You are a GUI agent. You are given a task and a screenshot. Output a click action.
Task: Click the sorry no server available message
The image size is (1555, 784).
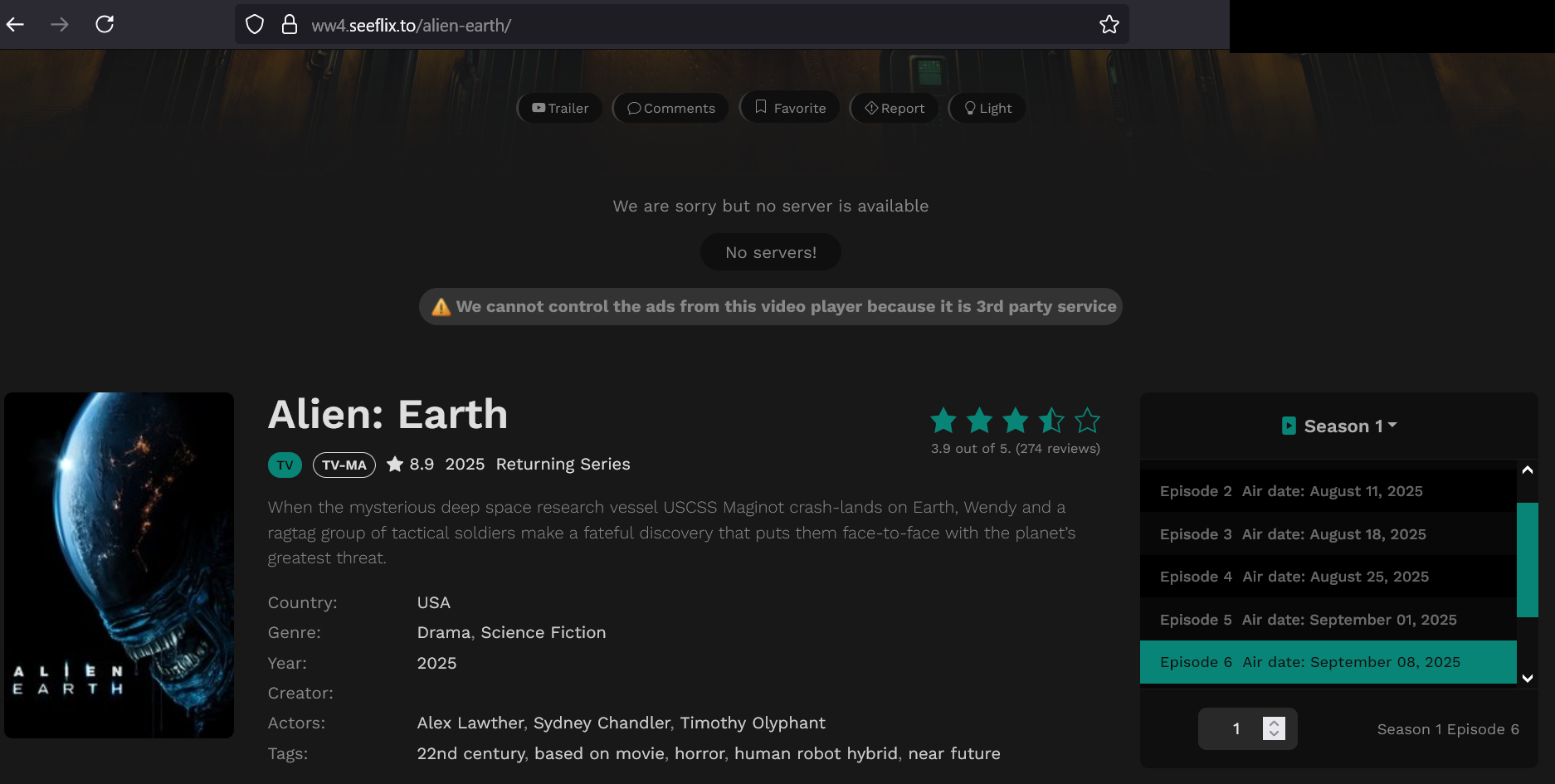click(x=771, y=207)
